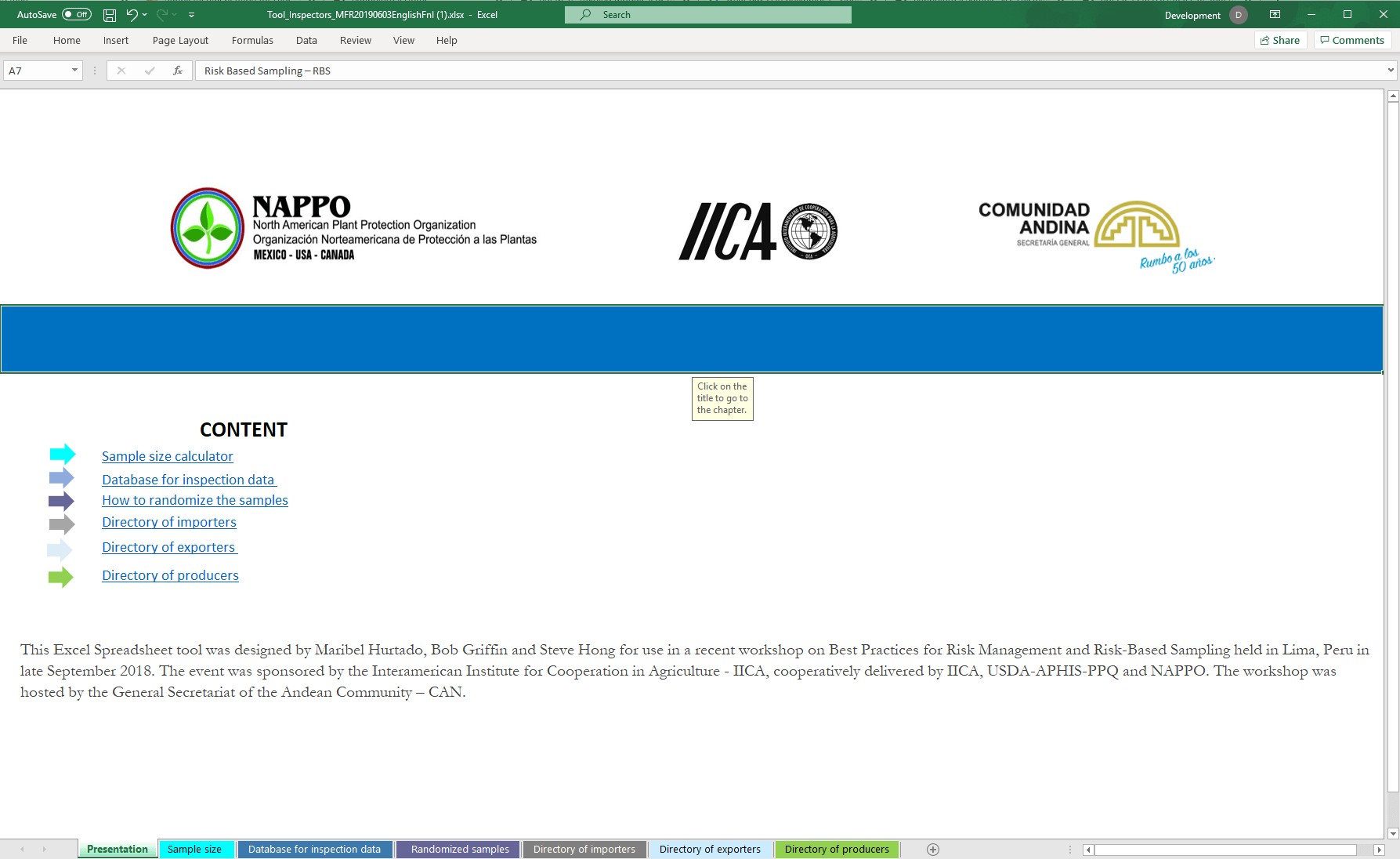1400x859 pixels.
Task: Open the Formulas ribbon tab
Action: pyautogui.click(x=252, y=41)
